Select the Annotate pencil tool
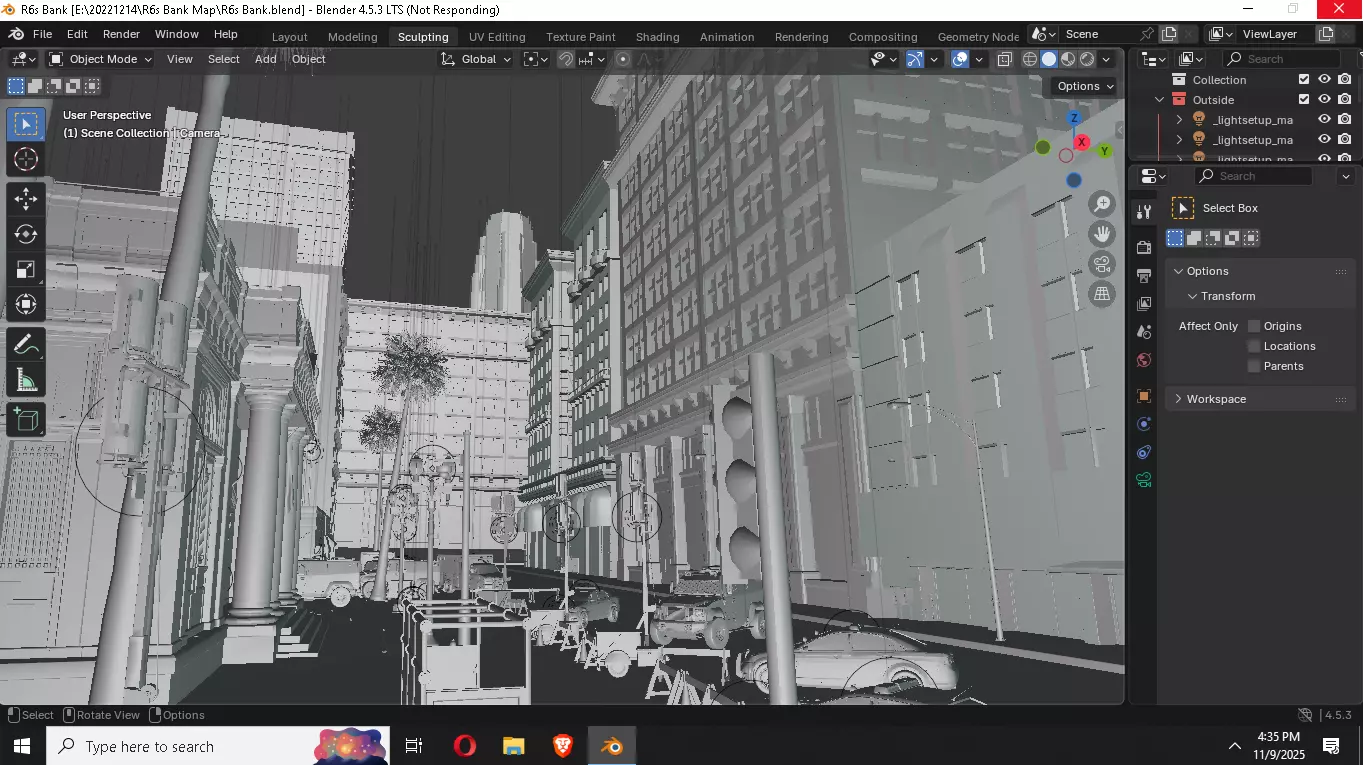This screenshot has width=1363, height=765. 26,345
